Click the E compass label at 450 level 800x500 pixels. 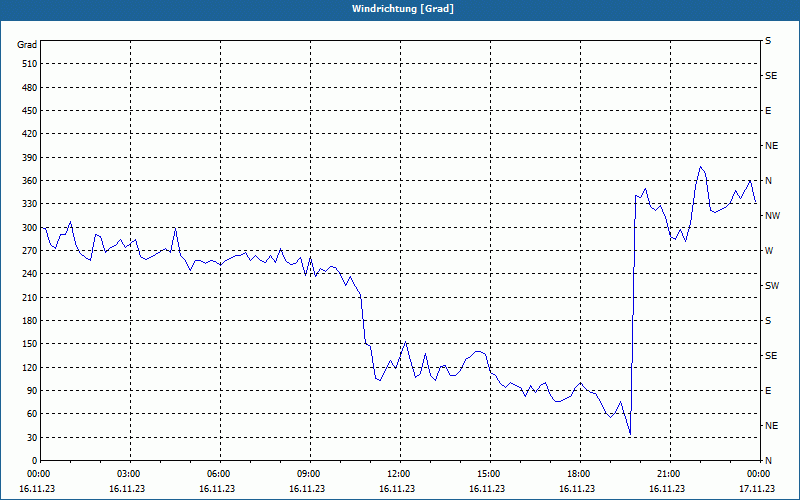[768, 111]
